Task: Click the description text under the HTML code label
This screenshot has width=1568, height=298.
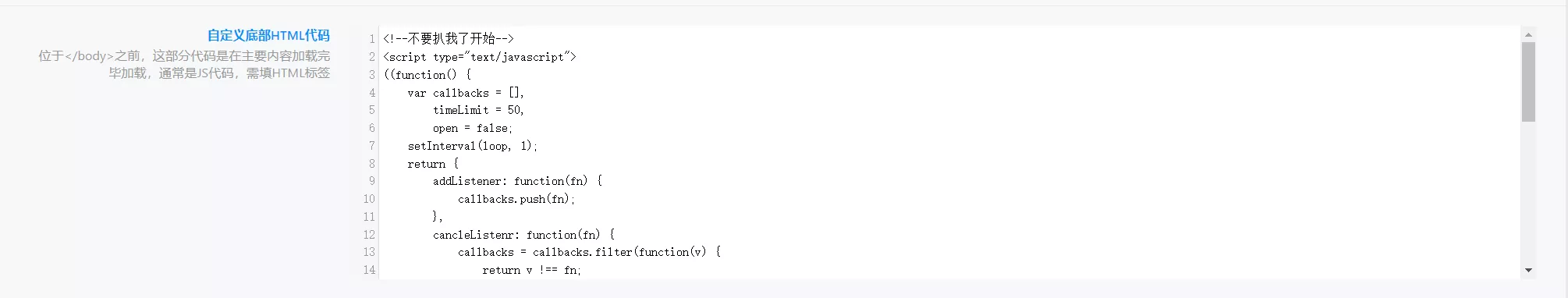Action: [184, 65]
